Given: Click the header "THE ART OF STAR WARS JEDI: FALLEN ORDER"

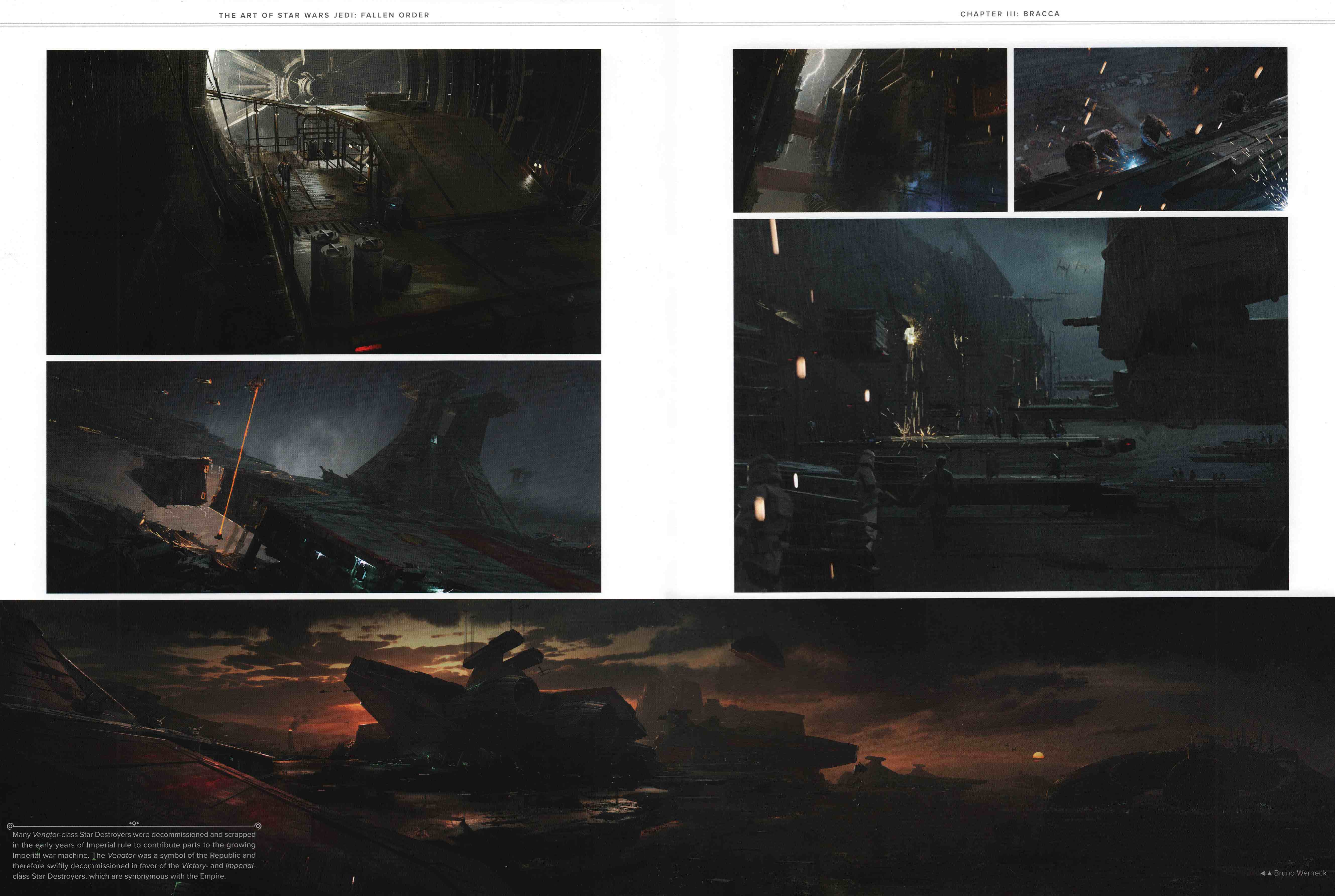Looking at the screenshot, I should point(324,15).
